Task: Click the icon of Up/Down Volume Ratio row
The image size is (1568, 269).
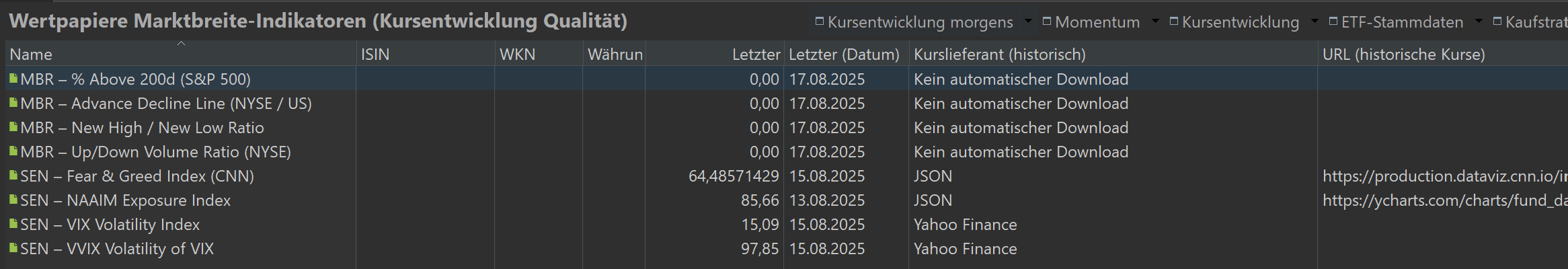Action: point(13,151)
